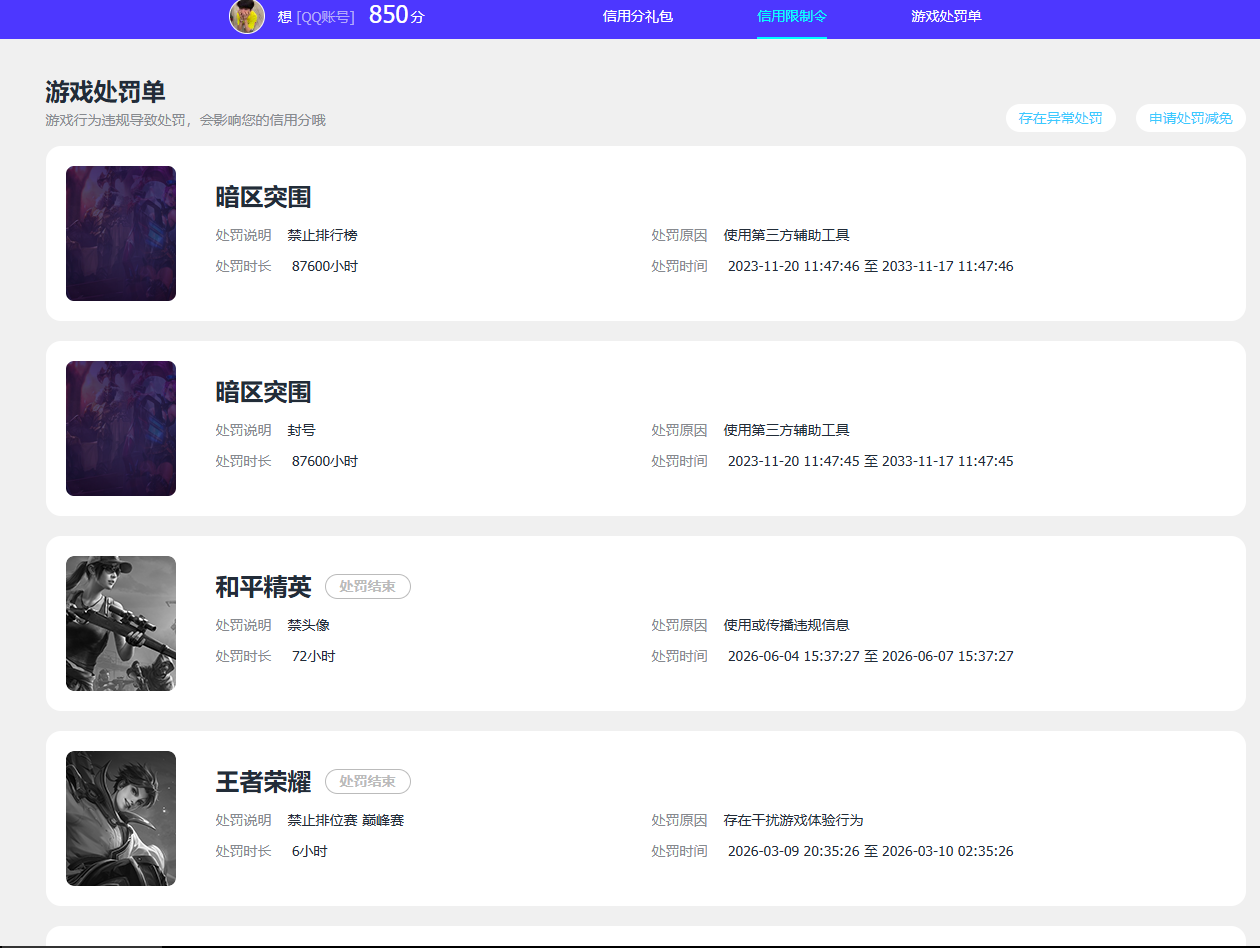Click the 850分 credit score
This screenshot has height=948, width=1260.
[x=396, y=15]
